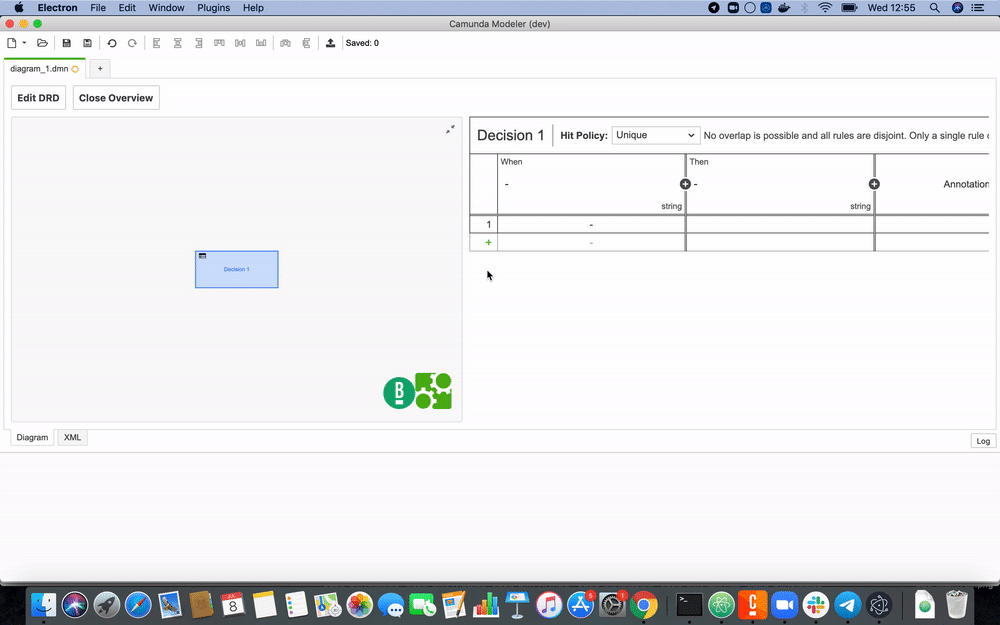Open the Window menu

166,8
